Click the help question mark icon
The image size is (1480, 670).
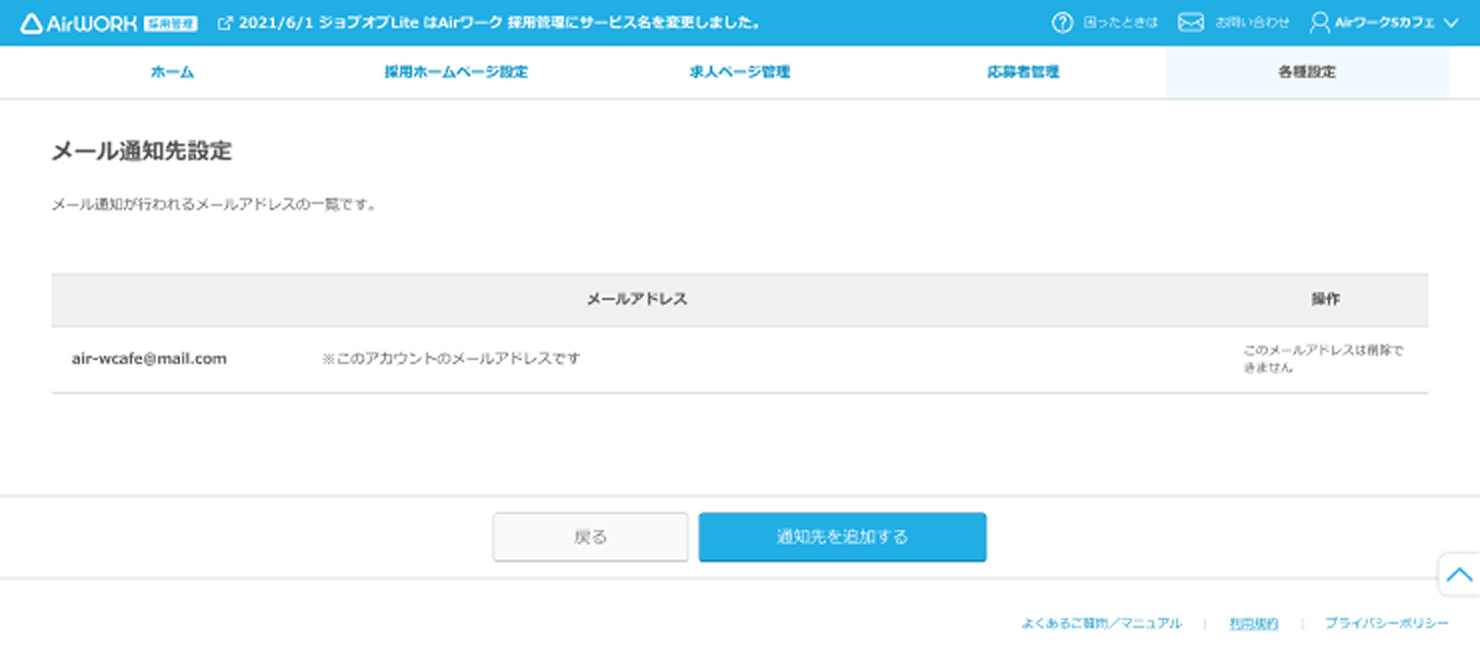tap(1062, 22)
